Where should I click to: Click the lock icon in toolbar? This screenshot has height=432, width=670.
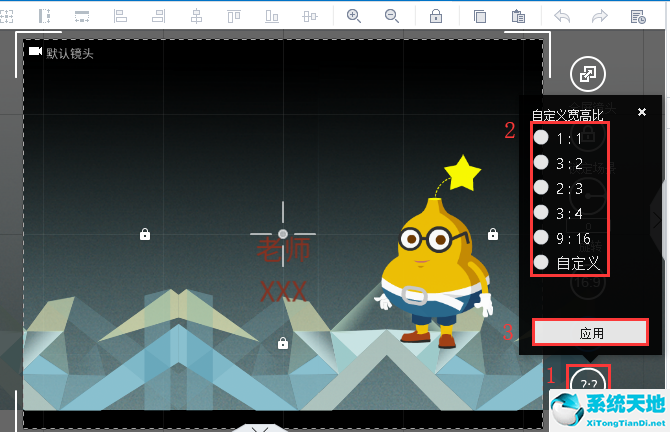[436, 16]
